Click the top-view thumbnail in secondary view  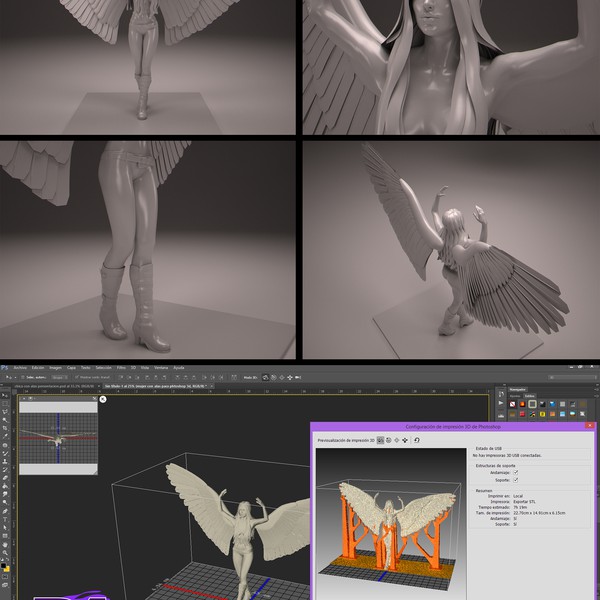[x=58, y=438]
